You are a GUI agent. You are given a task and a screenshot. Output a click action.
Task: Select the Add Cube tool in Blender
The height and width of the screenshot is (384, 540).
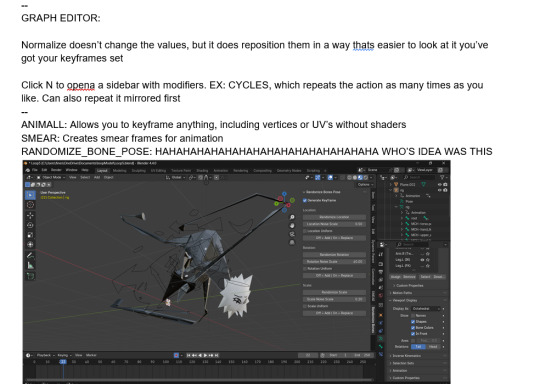[30, 276]
